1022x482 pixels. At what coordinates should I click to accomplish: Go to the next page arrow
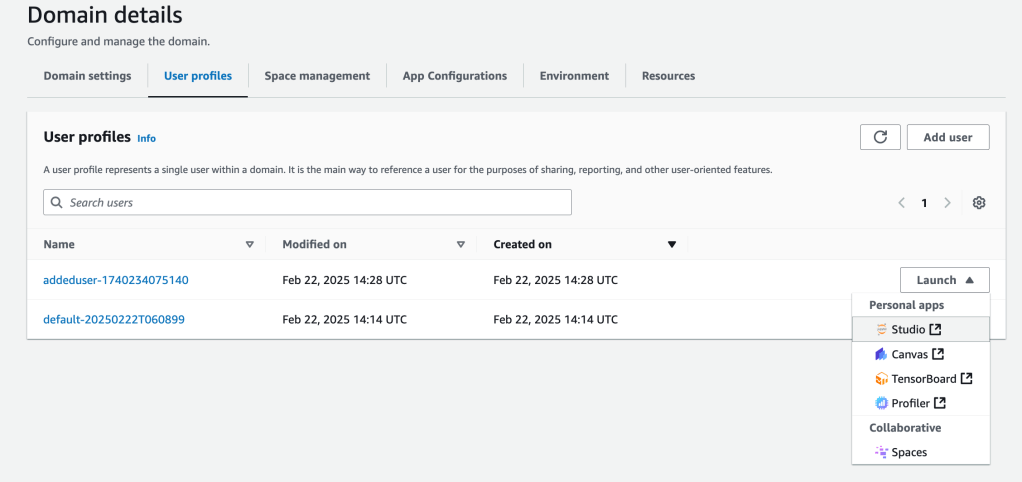[x=947, y=203]
